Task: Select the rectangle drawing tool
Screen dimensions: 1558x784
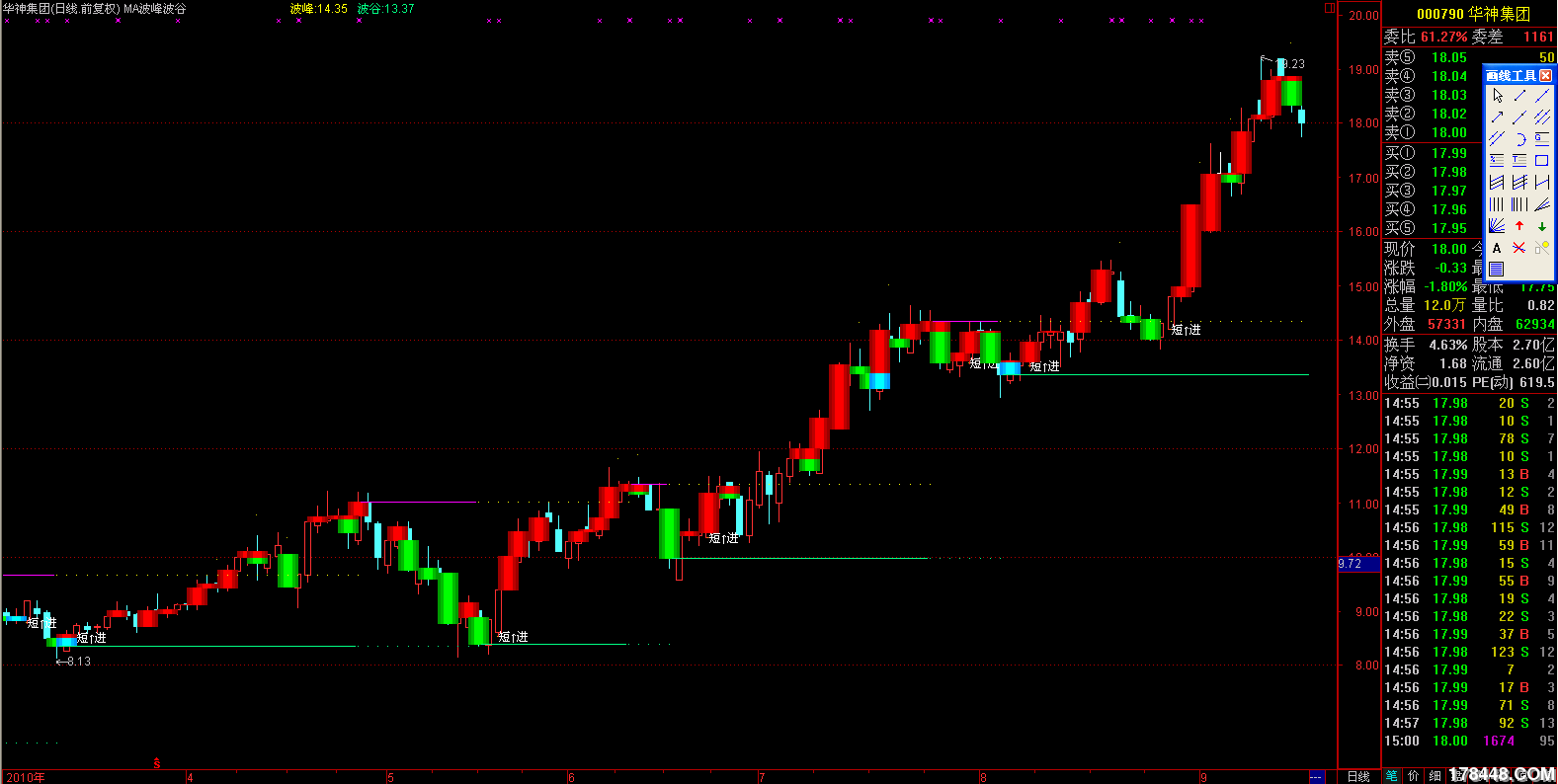Action: [1542, 161]
